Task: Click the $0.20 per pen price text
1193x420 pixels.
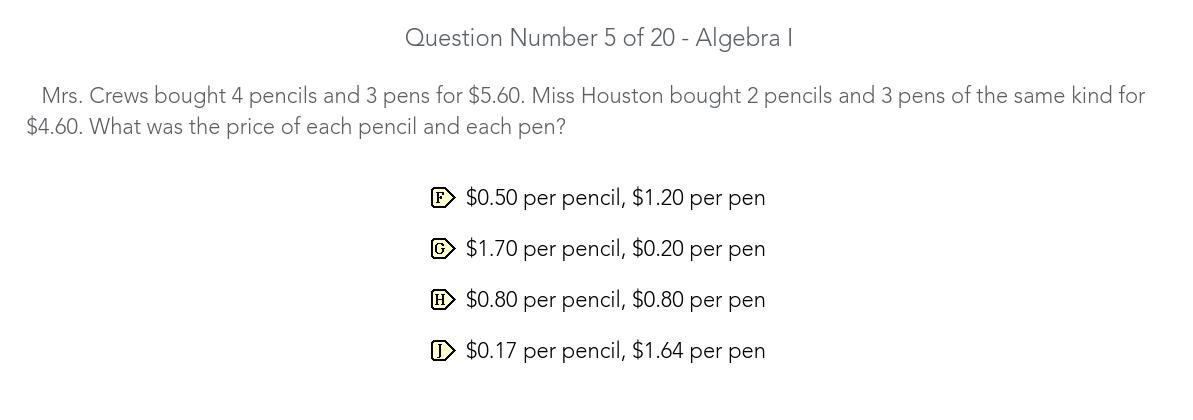Action: [x=698, y=249]
